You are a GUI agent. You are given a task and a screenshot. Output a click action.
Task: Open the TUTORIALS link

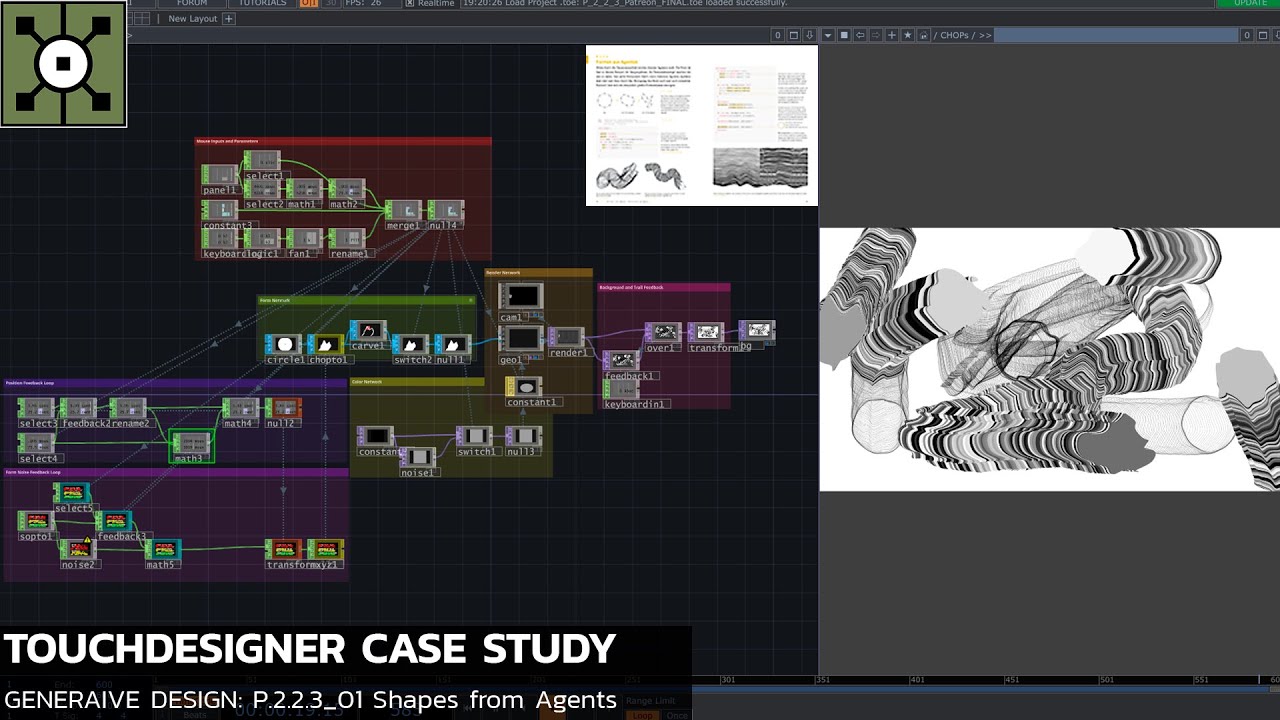(263, 3)
